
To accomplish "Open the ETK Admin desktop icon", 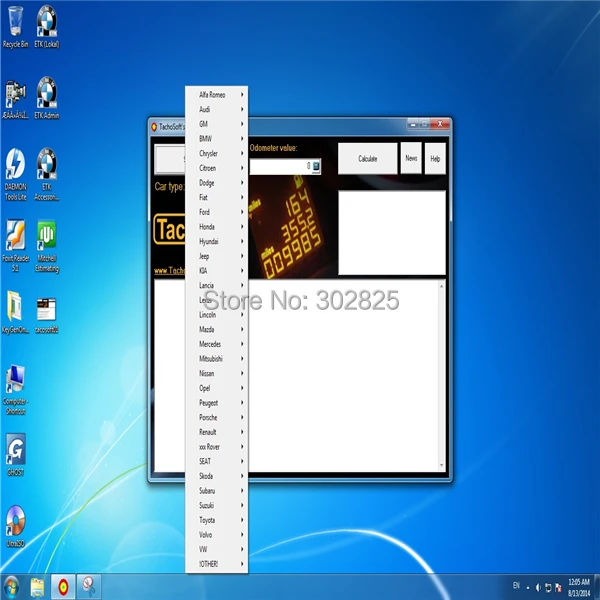I will click(x=47, y=98).
